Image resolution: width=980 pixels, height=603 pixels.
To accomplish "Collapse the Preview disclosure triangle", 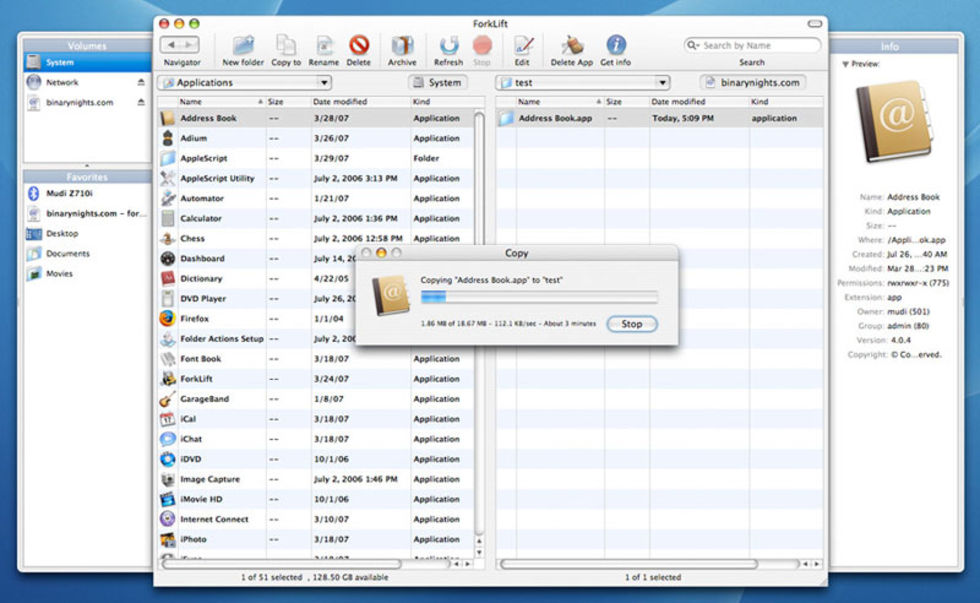I will pos(845,64).
